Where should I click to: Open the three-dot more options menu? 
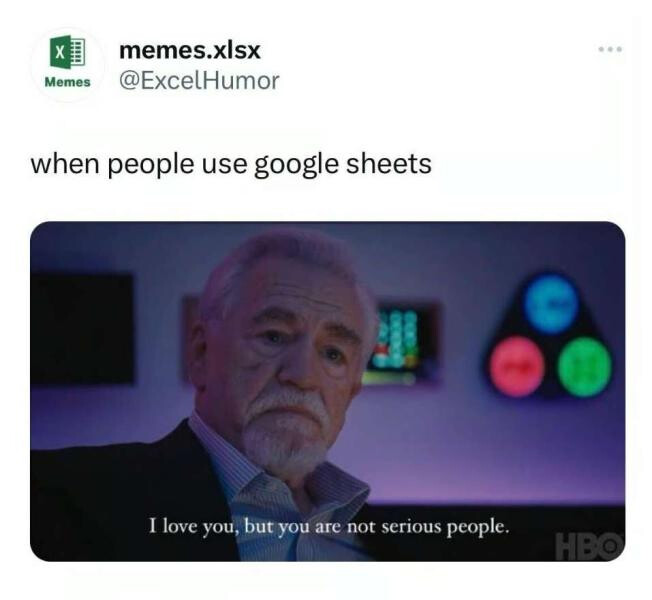[x=610, y=49]
